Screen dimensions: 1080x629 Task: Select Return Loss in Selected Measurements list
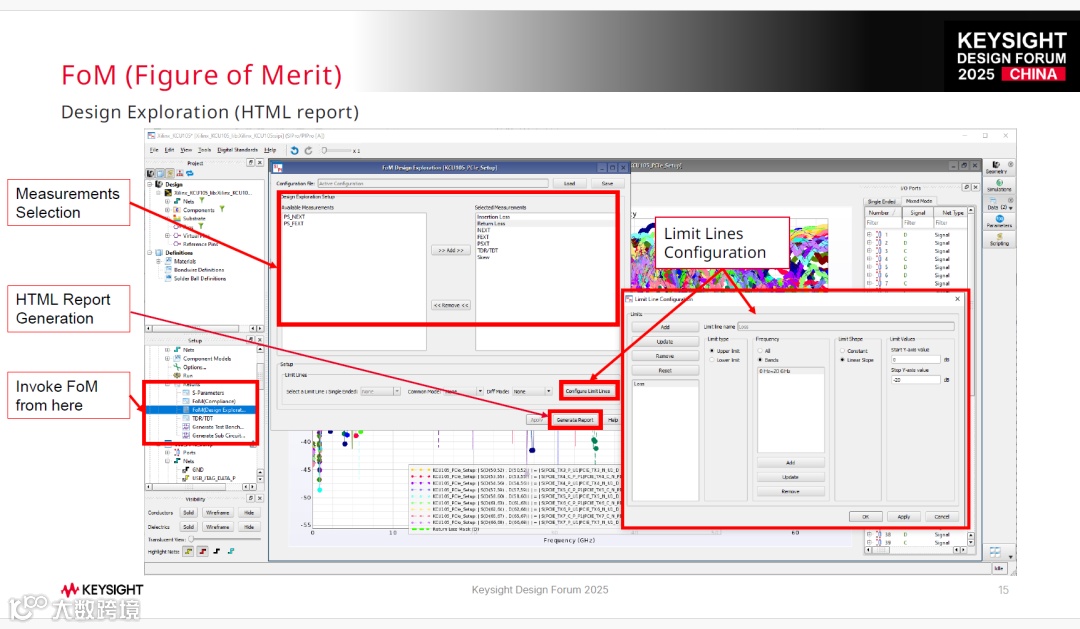click(491, 223)
